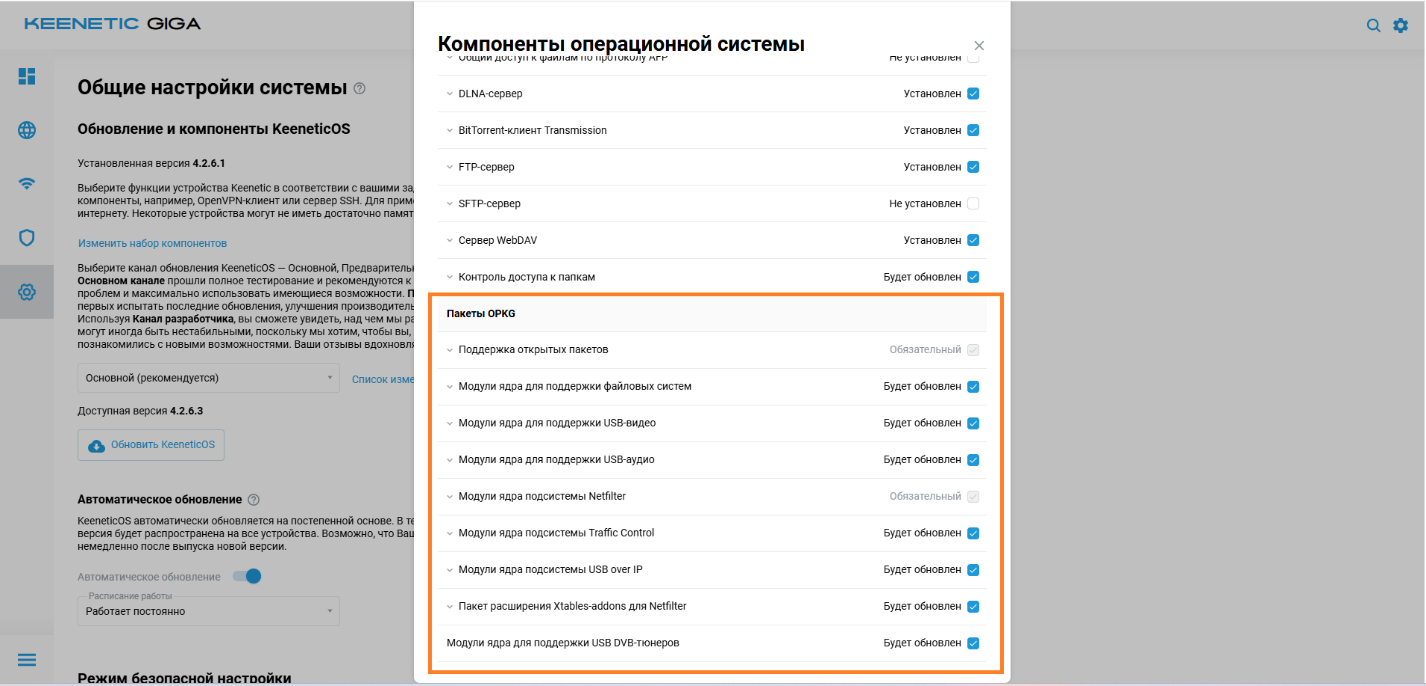Click the Изменить набор компонентов link
This screenshot has width=1426, height=686.
tap(153, 243)
